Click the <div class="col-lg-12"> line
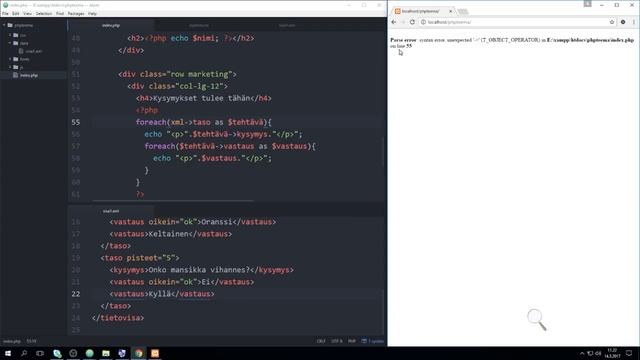The width and height of the screenshot is (640, 360). pos(177,86)
